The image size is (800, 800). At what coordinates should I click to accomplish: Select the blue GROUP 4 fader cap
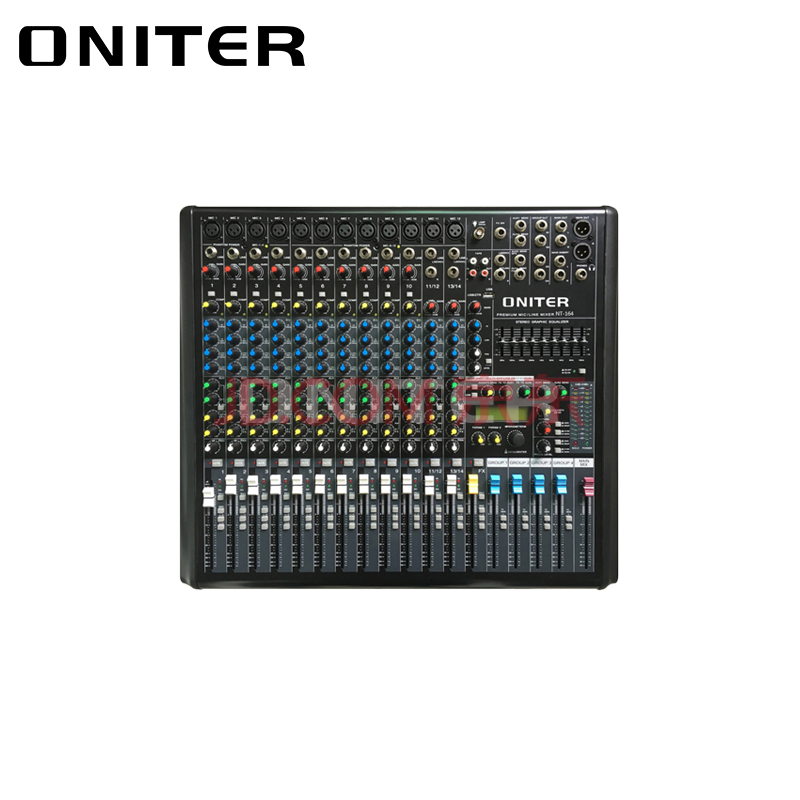pyautogui.click(x=561, y=484)
